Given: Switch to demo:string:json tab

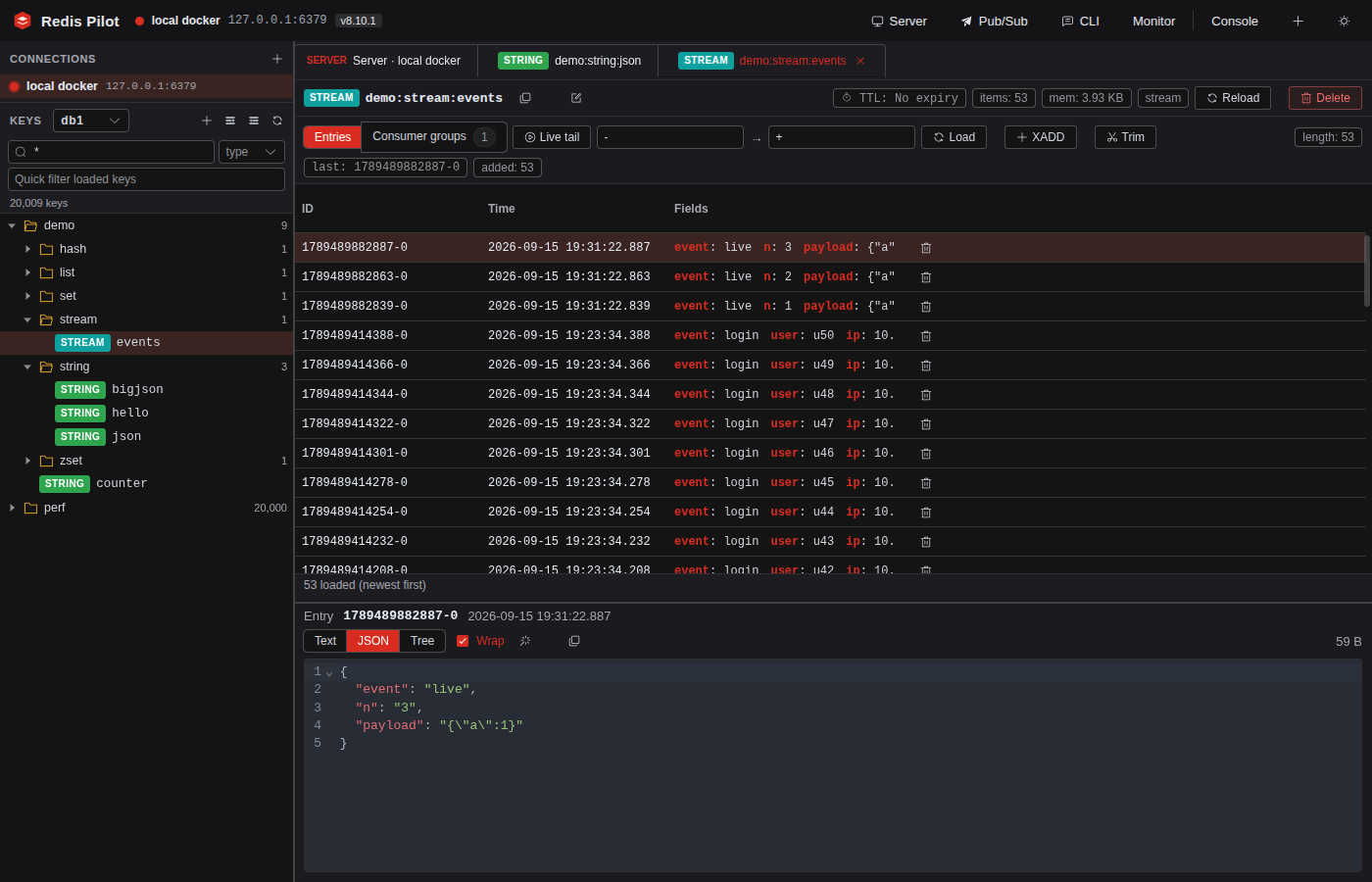Looking at the screenshot, I should (568, 61).
